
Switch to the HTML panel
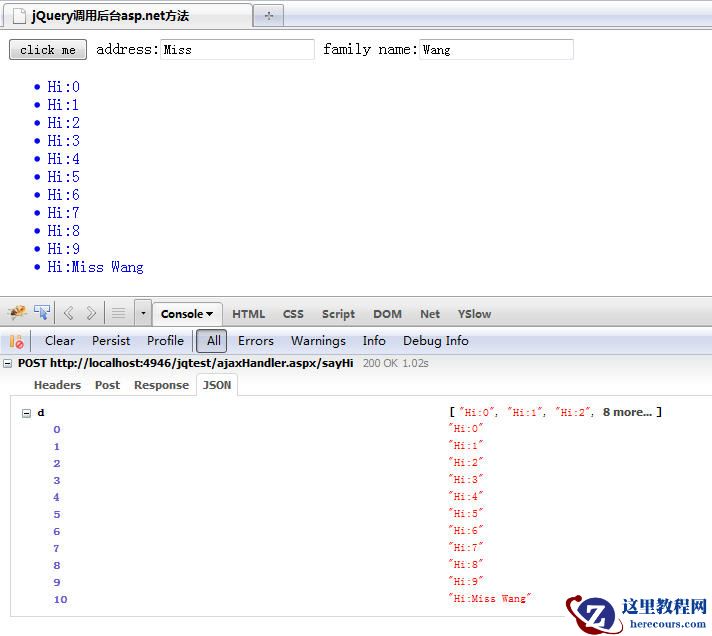click(x=248, y=314)
